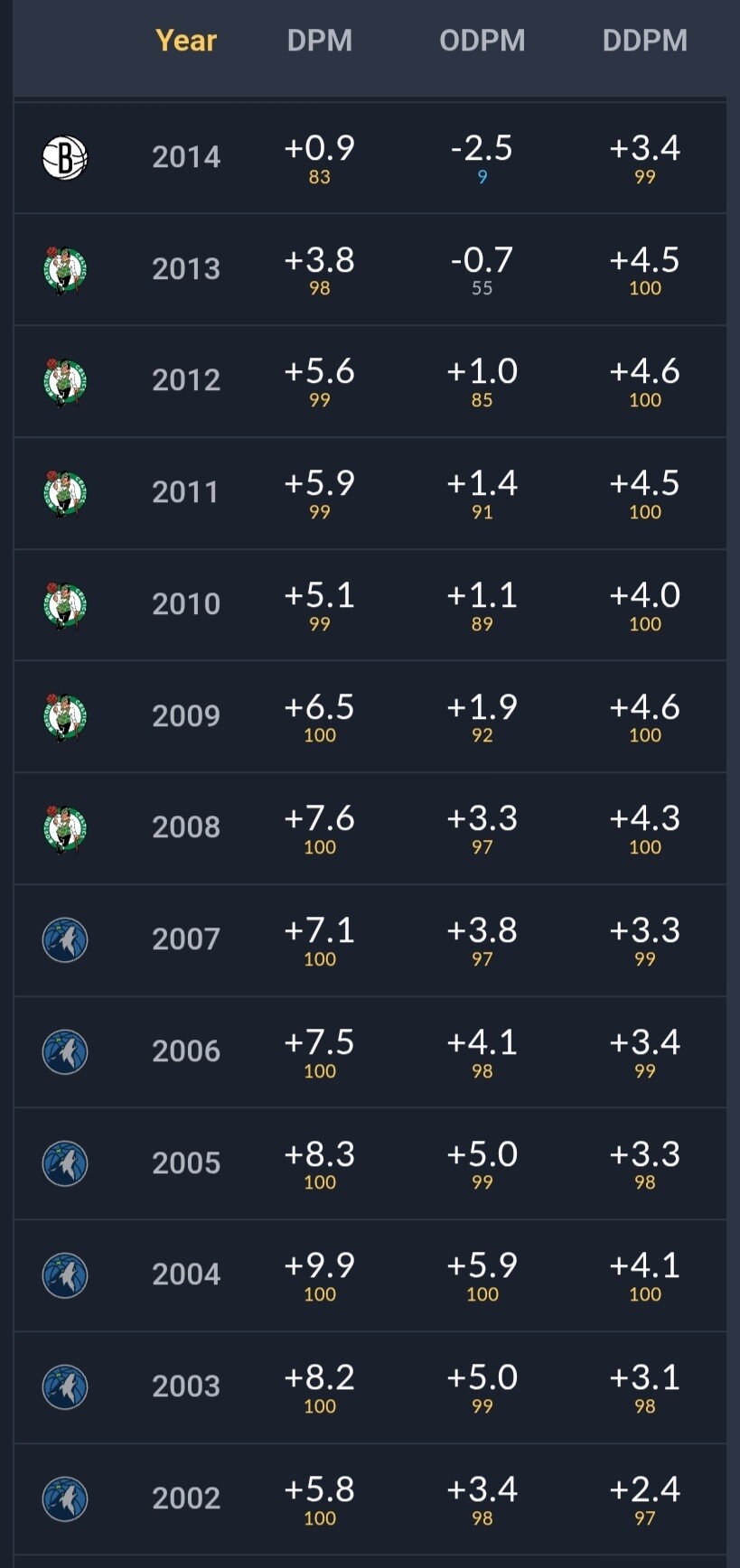The width and height of the screenshot is (740, 1568).
Task: Click the Celtics logo beside 2013
Action: tap(65, 269)
